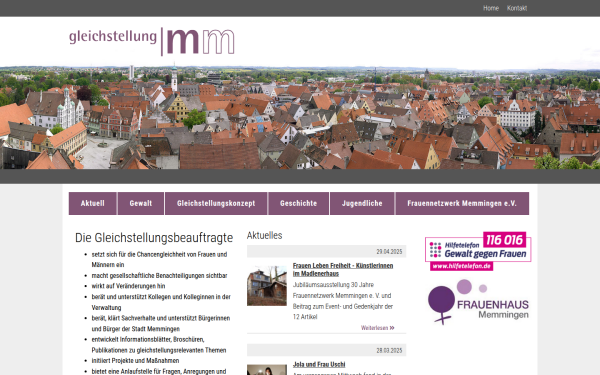Click the Aktuelles heading
This screenshot has height=375, width=600.
[264, 235]
